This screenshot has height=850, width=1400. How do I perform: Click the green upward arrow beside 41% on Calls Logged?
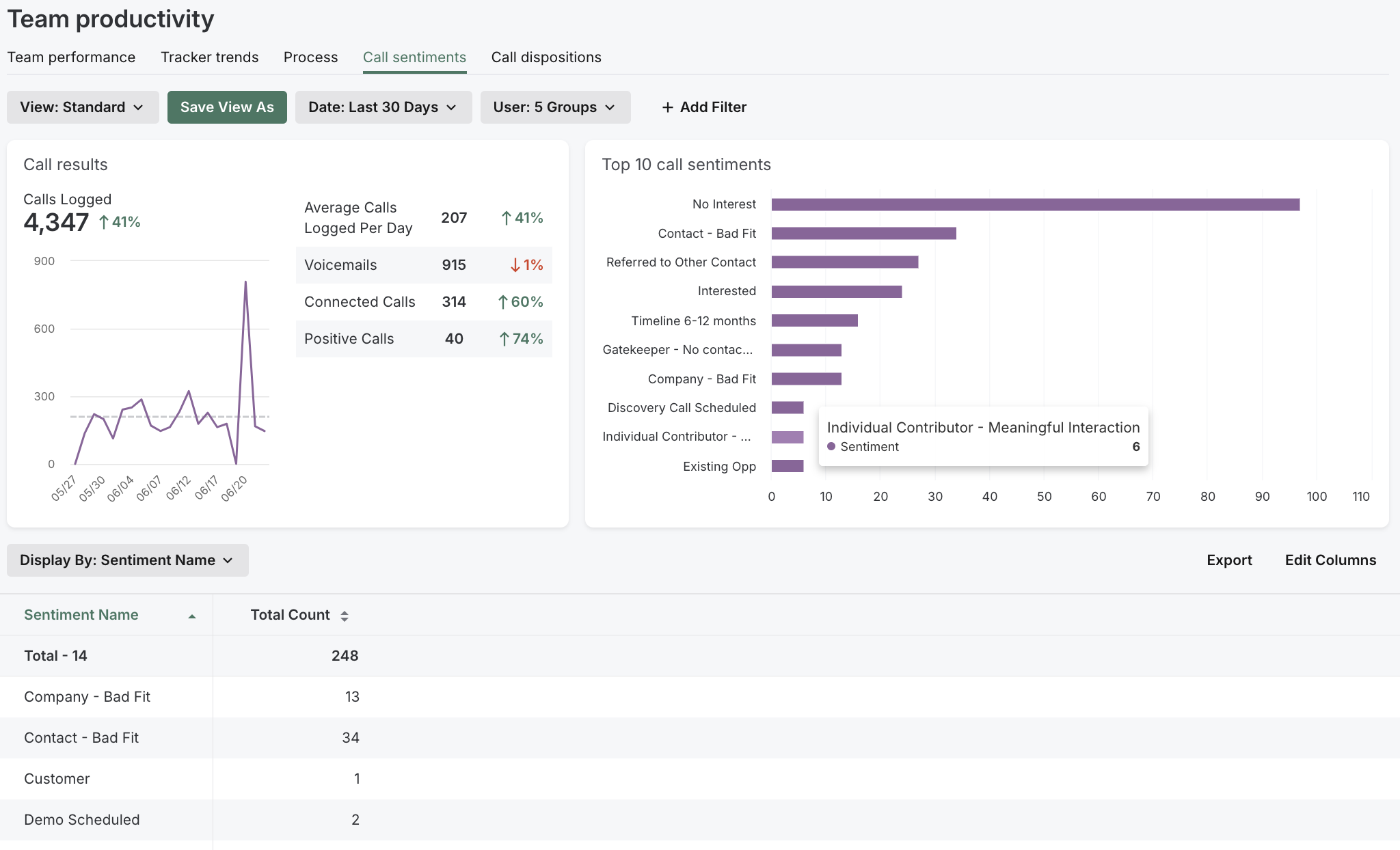click(x=103, y=221)
